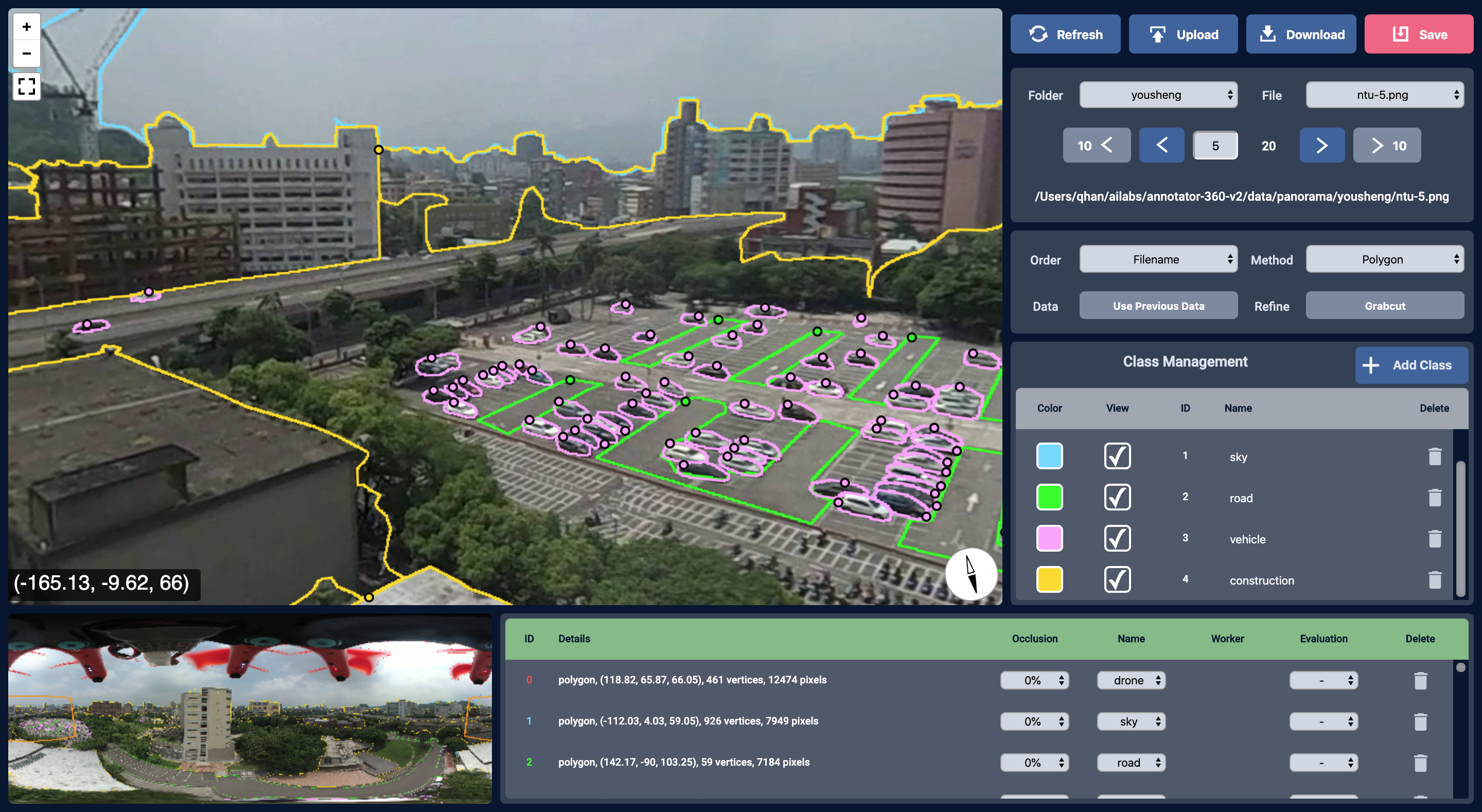Image resolution: width=1482 pixels, height=812 pixels.
Task: Delete the sky class with trash icon
Action: pos(1434,456)
